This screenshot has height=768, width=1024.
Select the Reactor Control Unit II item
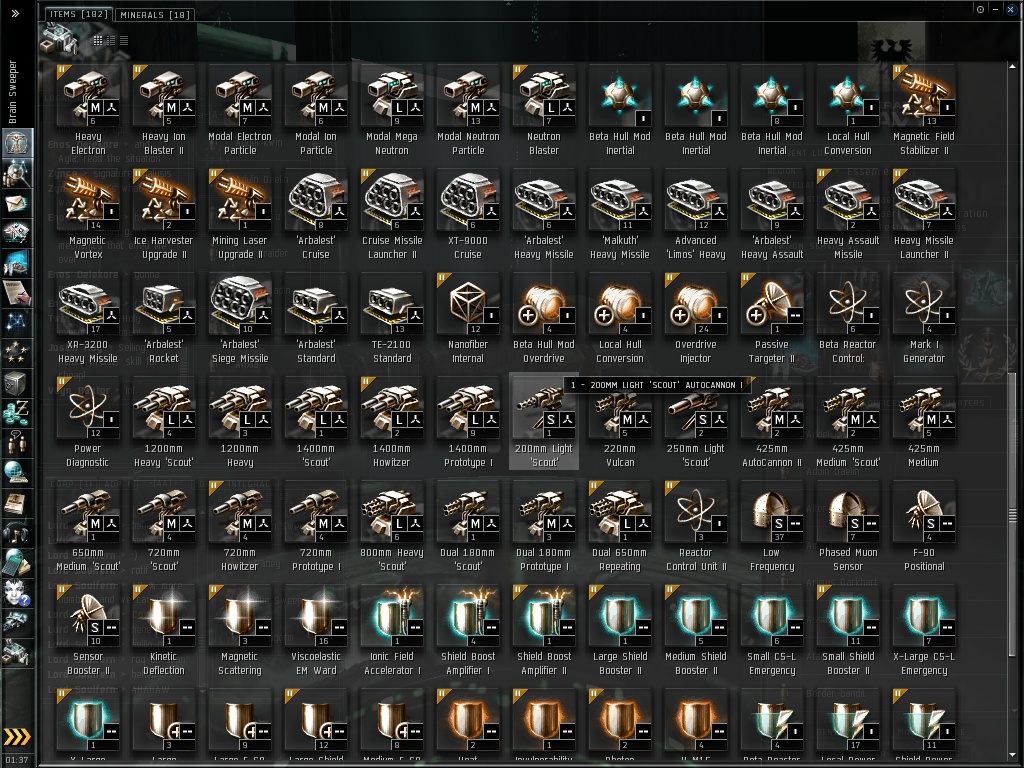pos(696,526)
